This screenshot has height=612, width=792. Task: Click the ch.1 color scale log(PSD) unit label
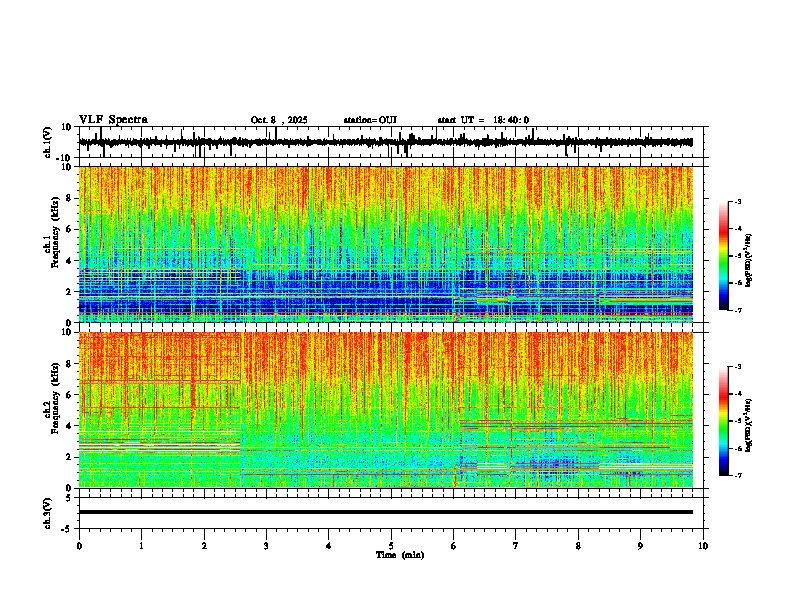pyautogui.click(x=749, y=260)
